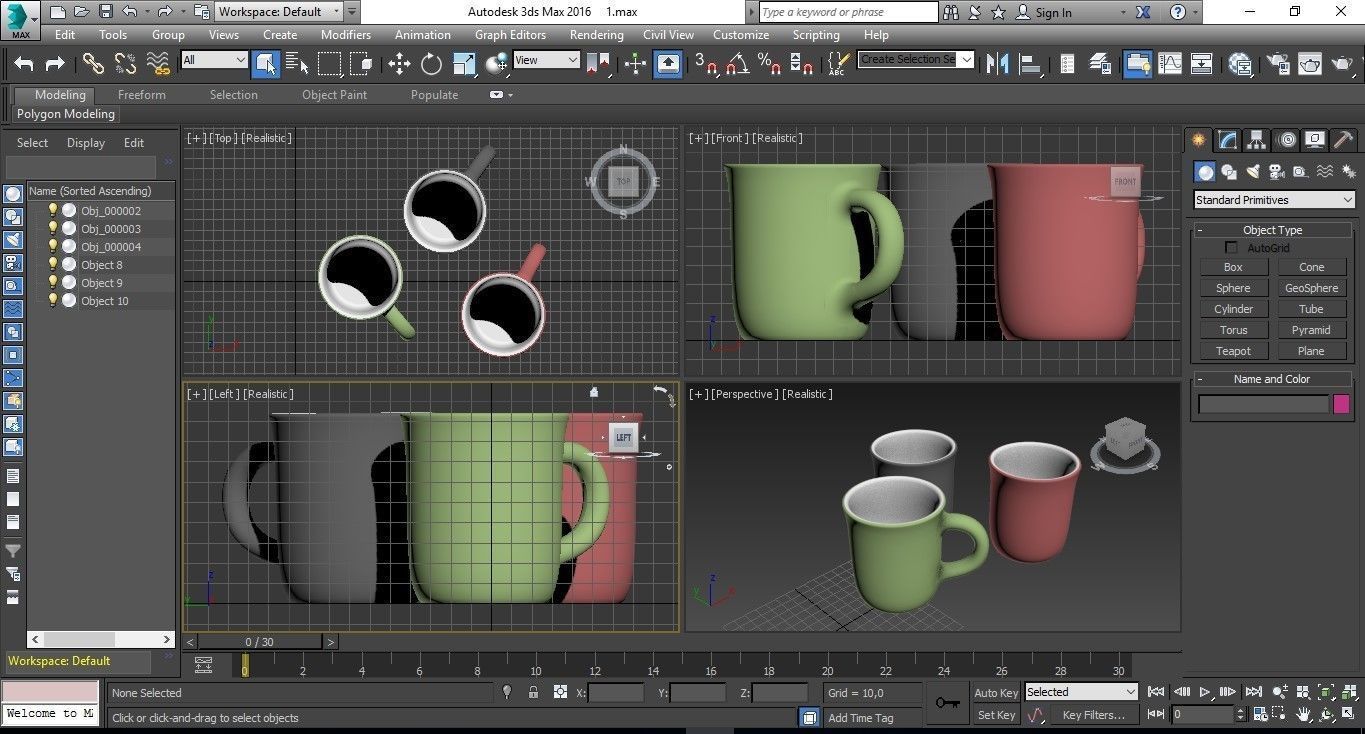This screenshot has width=1365, height=734.
Task: Click the Undo arrow in main toolbar
Action: pos(24,64)
